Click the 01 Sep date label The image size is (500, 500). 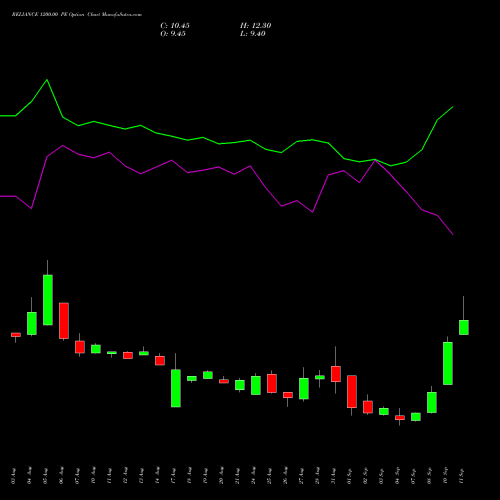pyautogui.click(x=349, y=476)
